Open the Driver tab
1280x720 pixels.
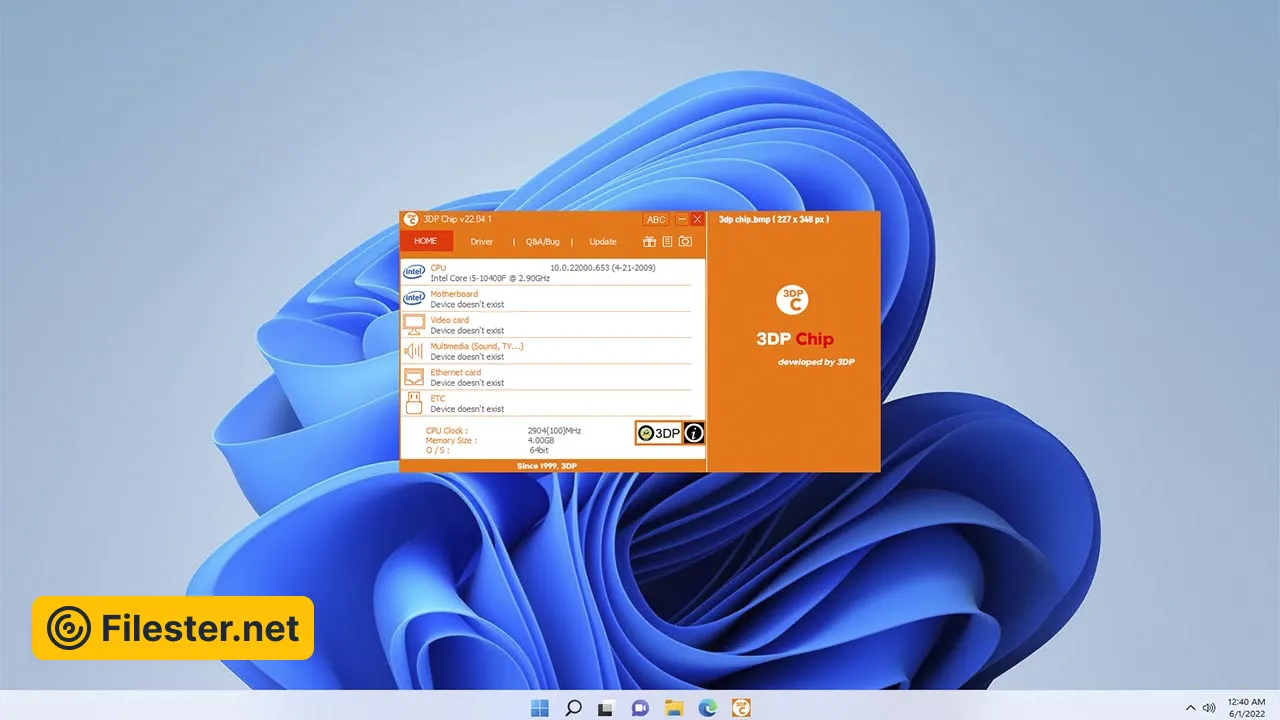(x=482, y=242)
